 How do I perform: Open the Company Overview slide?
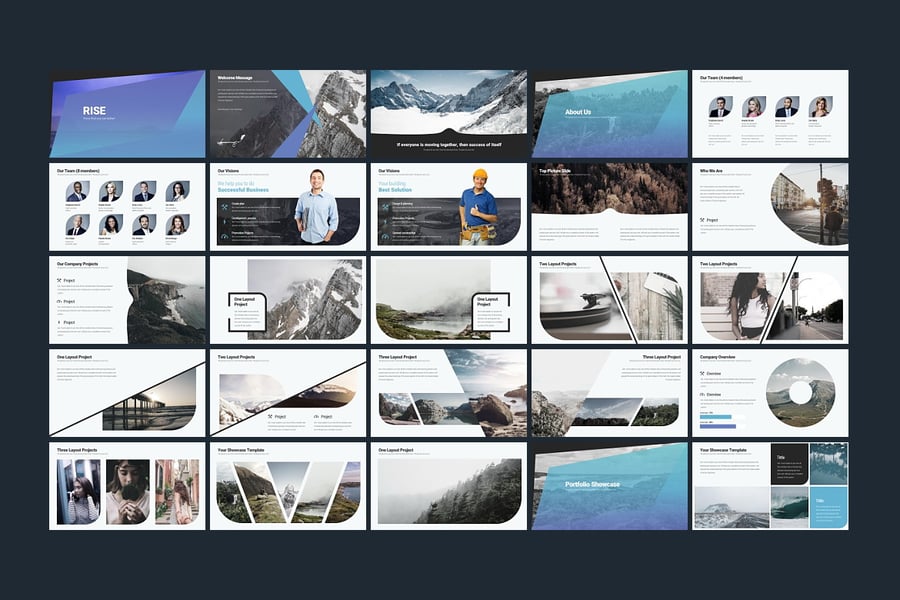pyautogui.click(x=770, y=392)
